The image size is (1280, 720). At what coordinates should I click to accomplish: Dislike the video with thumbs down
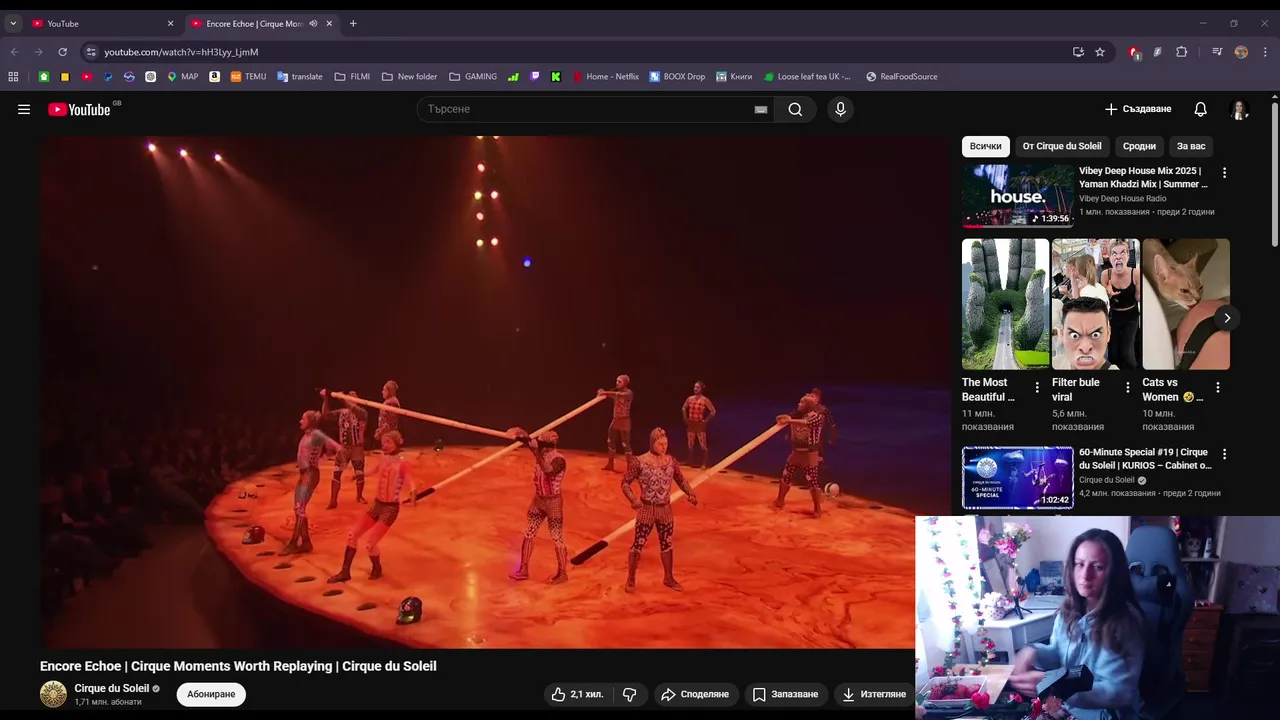pos(630,694)
